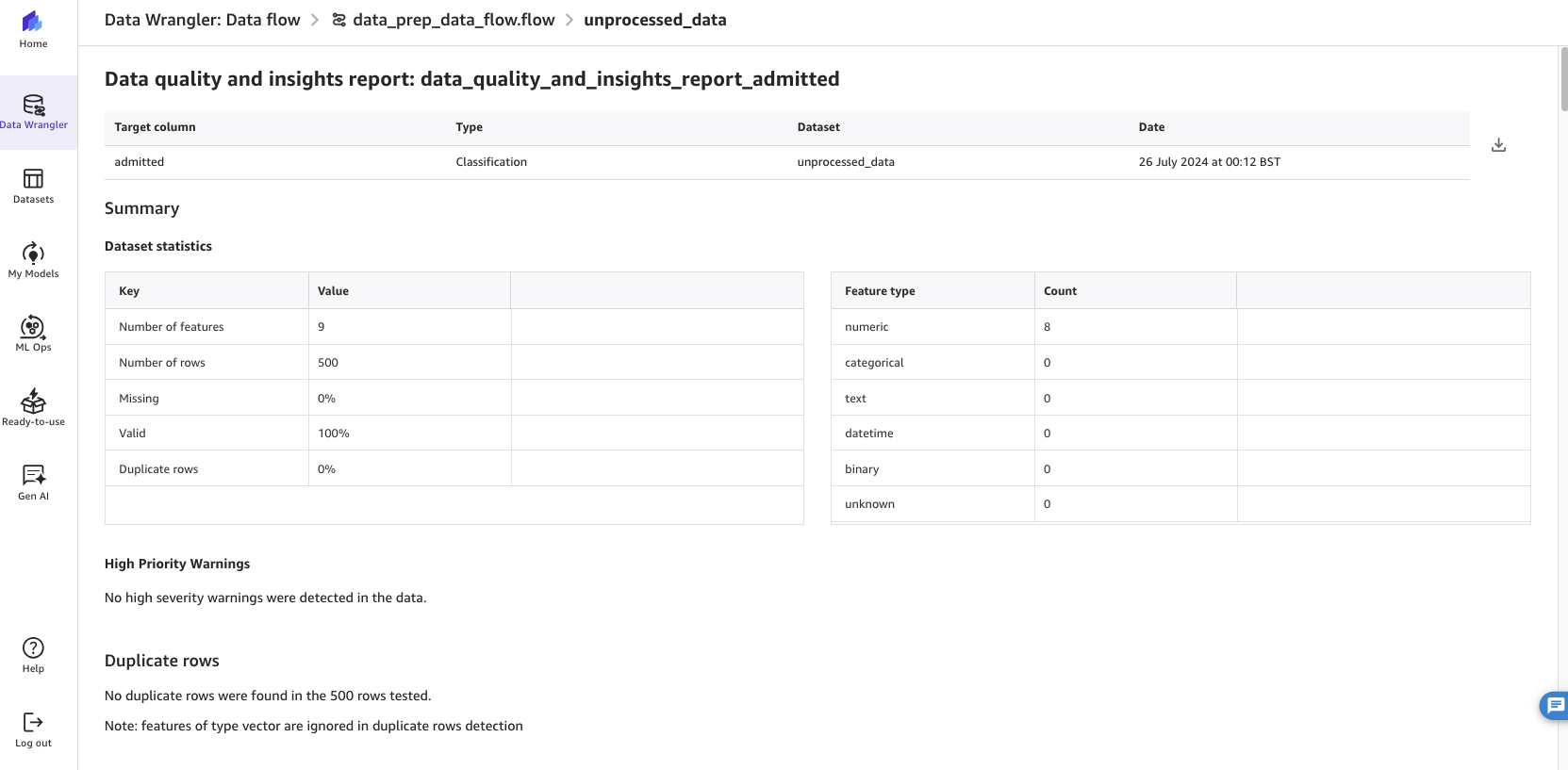Image resolution: width=1568 pixels, height=770 pixels.
Task: Select the 'numeric' feature type row
Action: click(1180, 327)
